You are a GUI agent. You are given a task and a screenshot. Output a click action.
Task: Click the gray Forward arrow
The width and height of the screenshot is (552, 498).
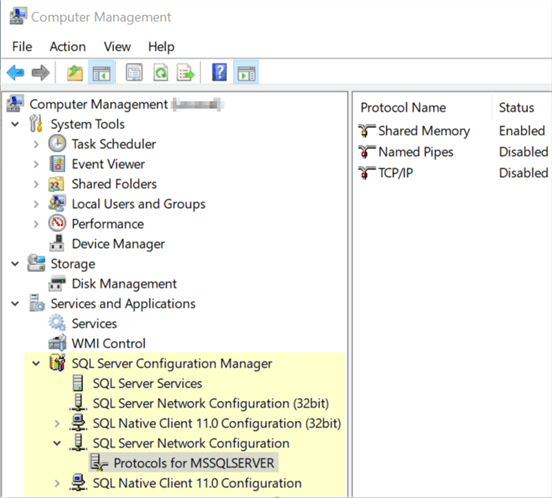tap(40, 73)
